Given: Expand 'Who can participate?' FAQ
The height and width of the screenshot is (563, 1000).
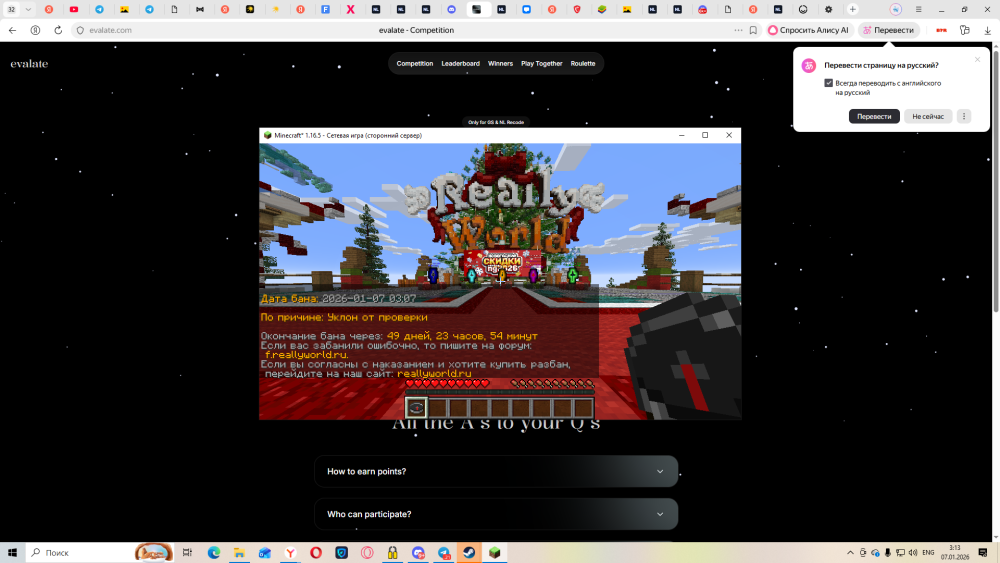Looking at the screenshot, I should [496, 514].
